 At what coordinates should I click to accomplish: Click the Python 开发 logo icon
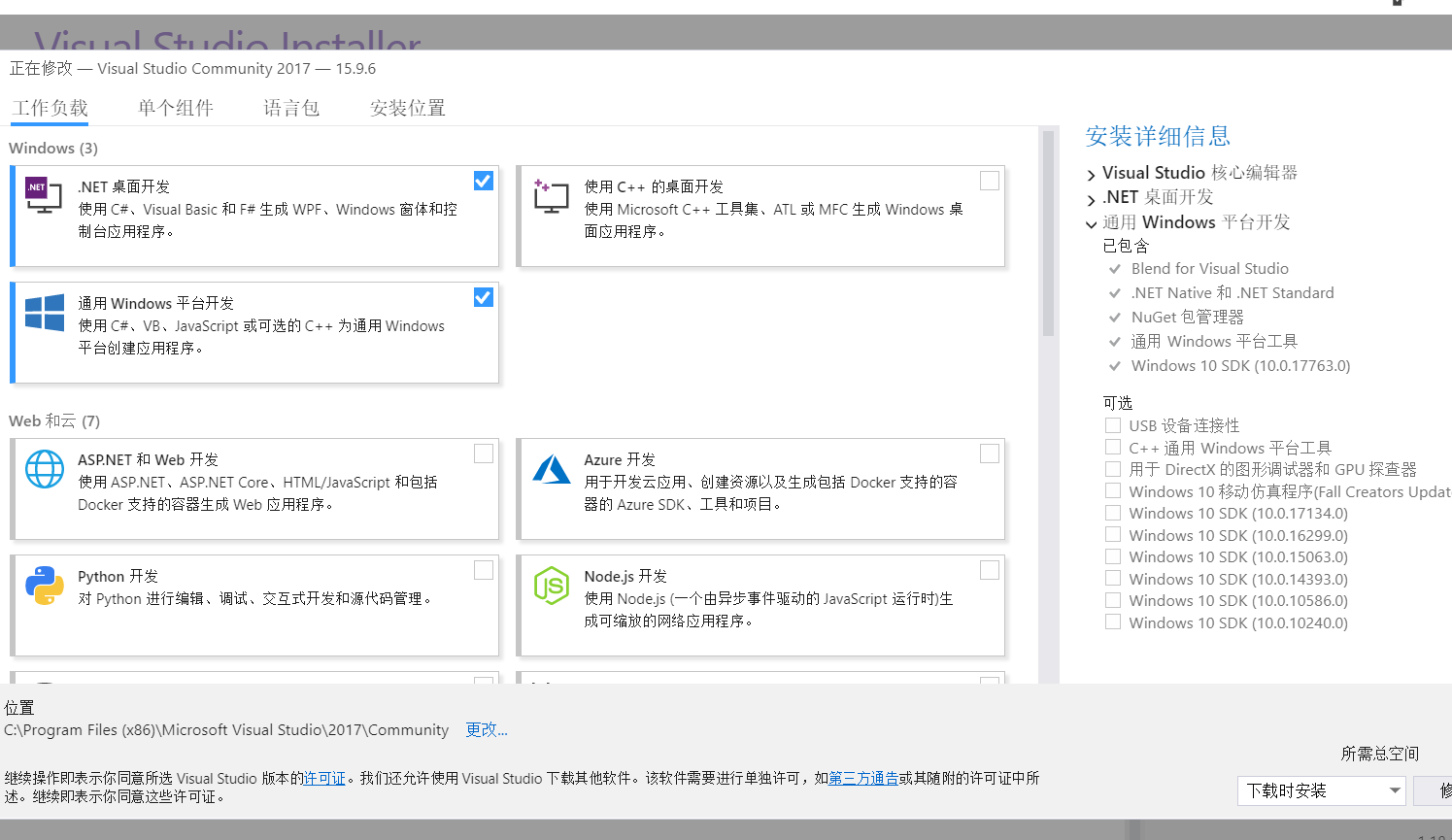45,586
